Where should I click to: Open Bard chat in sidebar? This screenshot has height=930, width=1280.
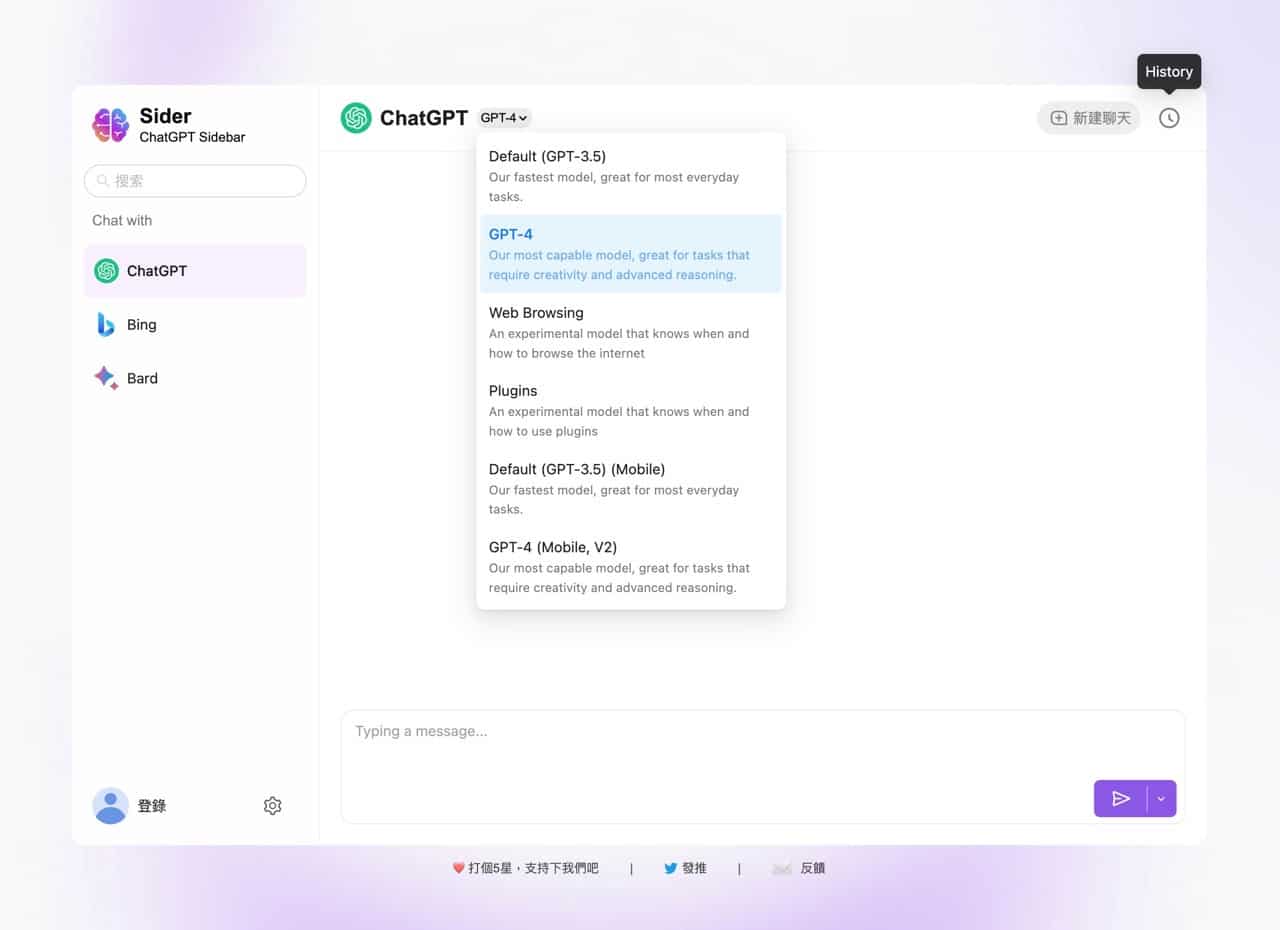(x=195, y=378)
